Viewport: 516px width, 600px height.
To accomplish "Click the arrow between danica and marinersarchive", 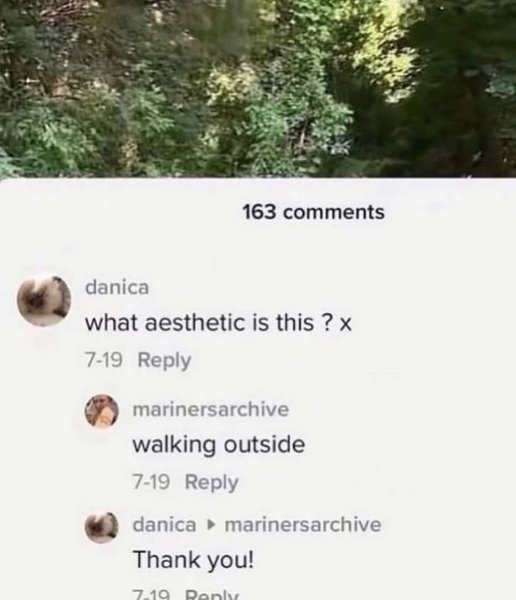I will [x=210, y=525].
